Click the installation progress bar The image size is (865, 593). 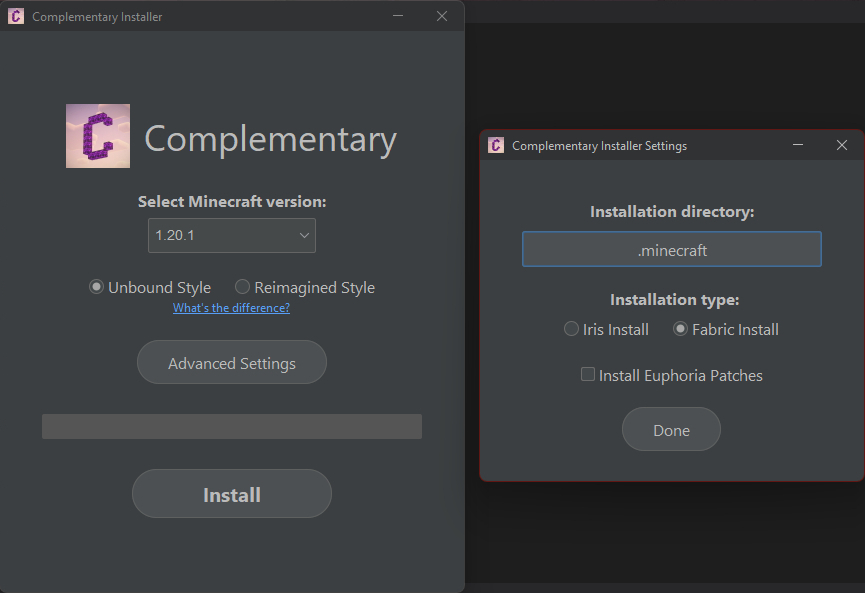tap(232, 427)
